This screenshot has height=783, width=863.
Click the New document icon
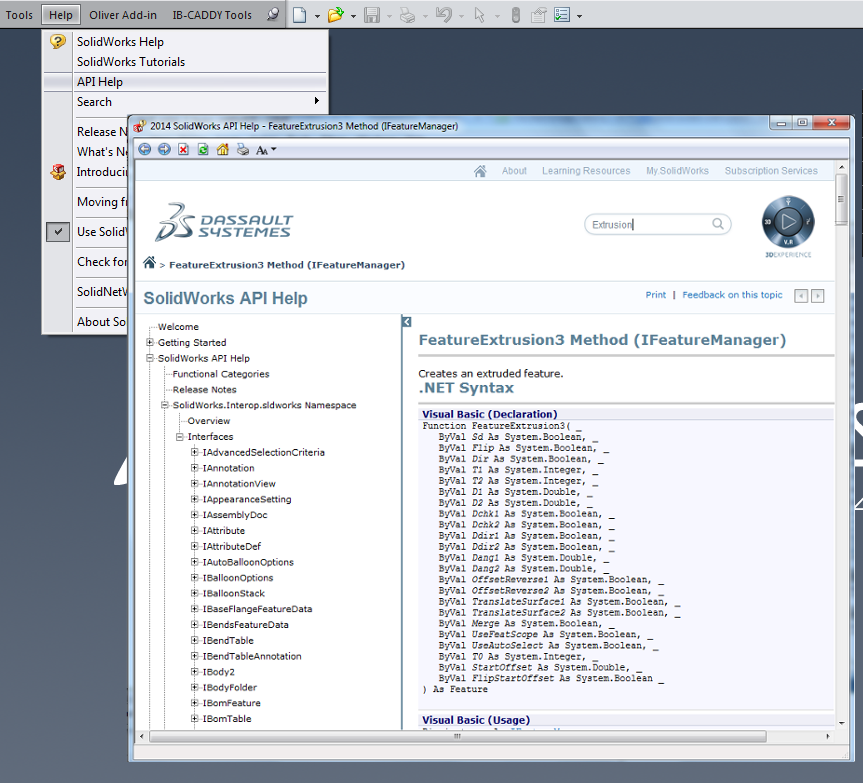click(x=299, y=15)
